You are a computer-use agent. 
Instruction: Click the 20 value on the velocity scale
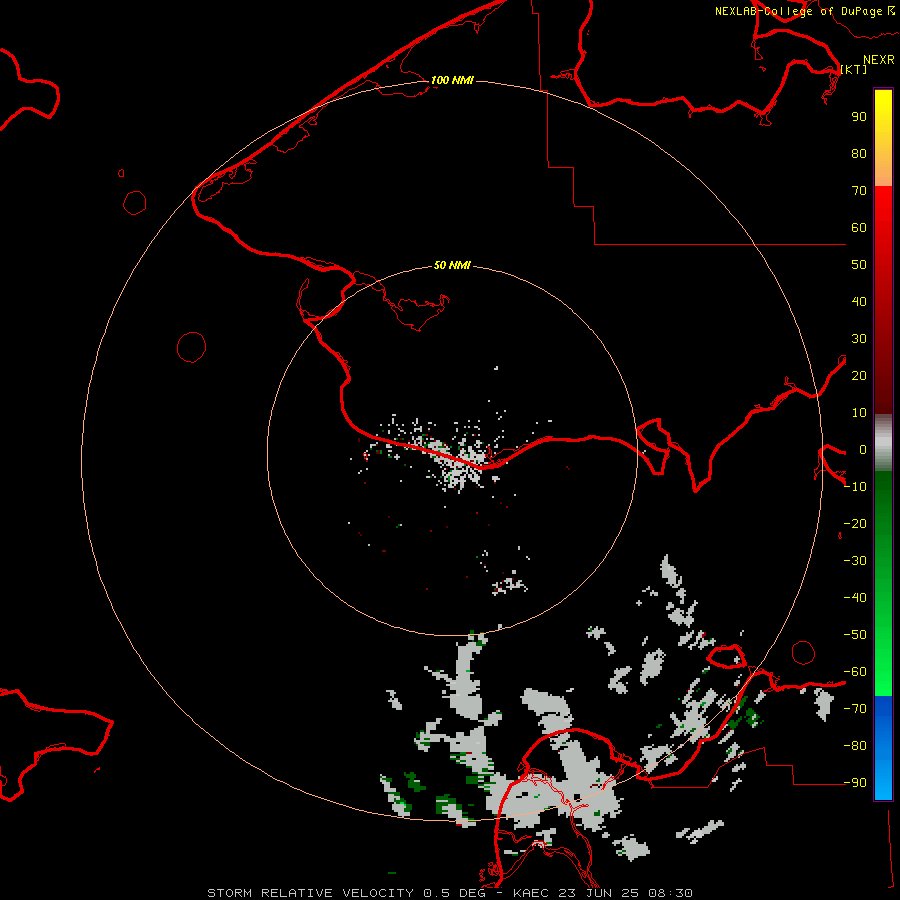tap(859, 376)
